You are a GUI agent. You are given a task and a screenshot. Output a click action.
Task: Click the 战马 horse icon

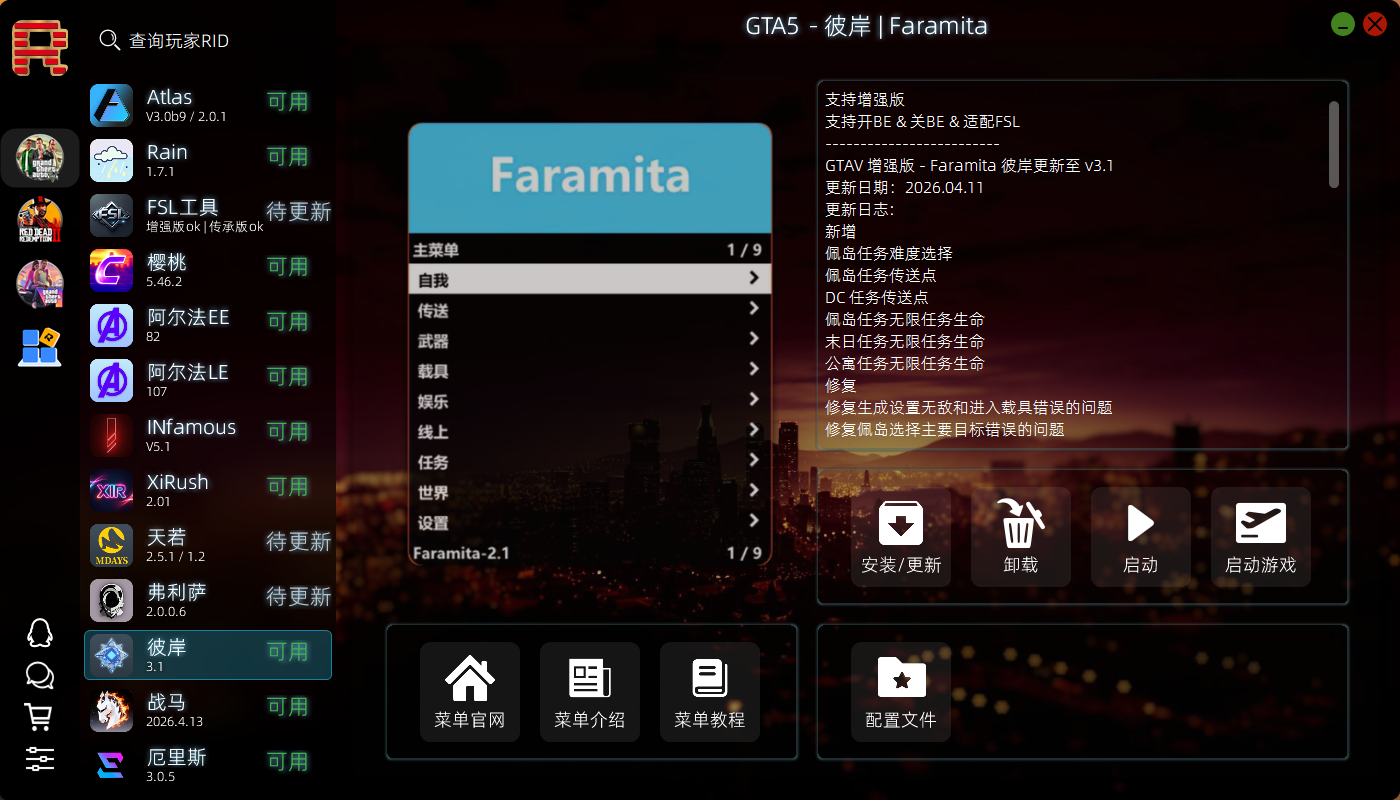click(111, 710)
